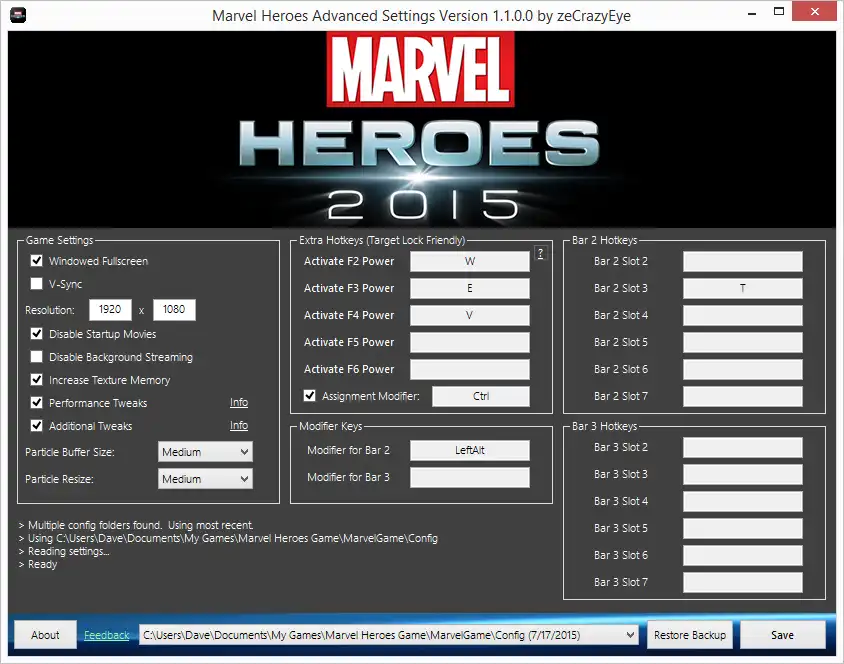Toggle Increase Texture Memory checkbox
Image resolution: width=844 pixels, height=664 pixels.
point(37,380)
